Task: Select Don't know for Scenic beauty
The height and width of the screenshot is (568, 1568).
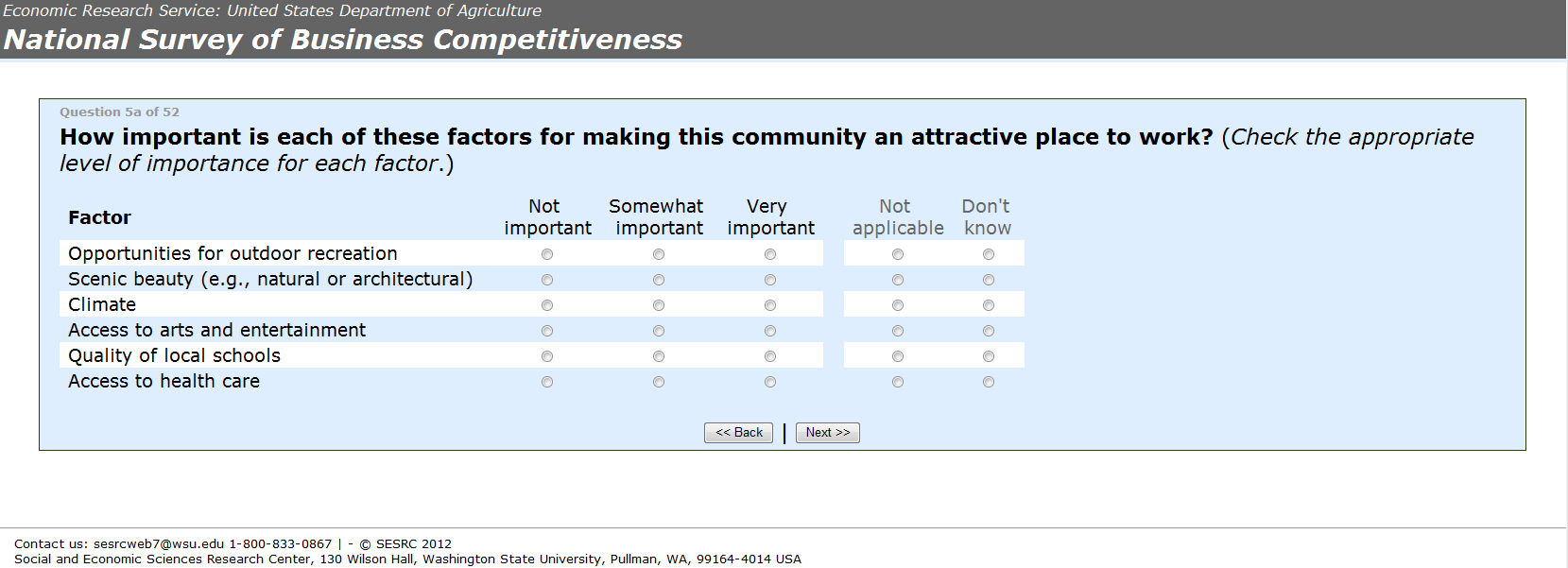Action: pyautogui.click(x=989, y=280)
